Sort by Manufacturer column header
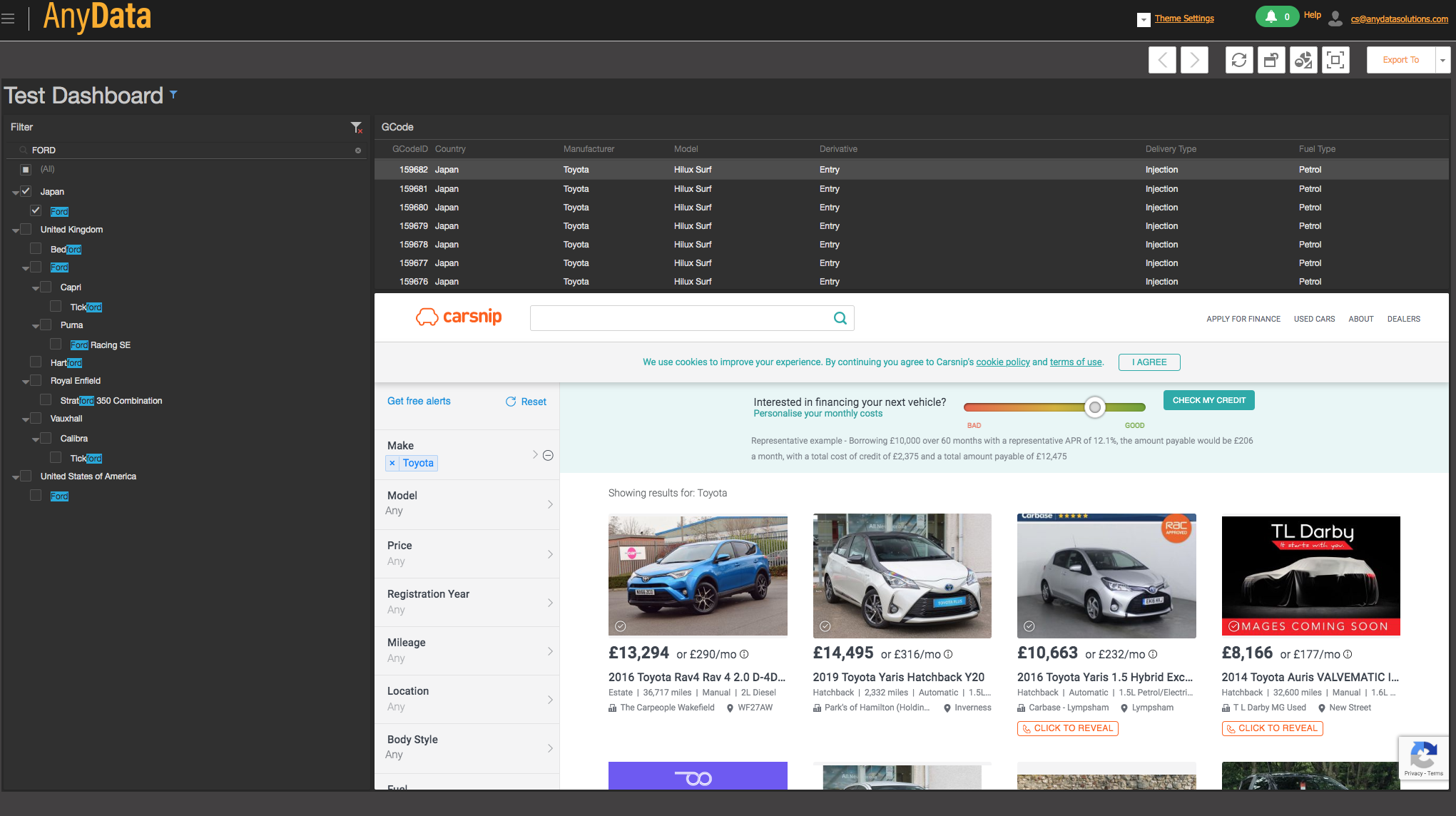This screenshot has width=1456, height=816. pyautogui.click(x=589, y=149)
